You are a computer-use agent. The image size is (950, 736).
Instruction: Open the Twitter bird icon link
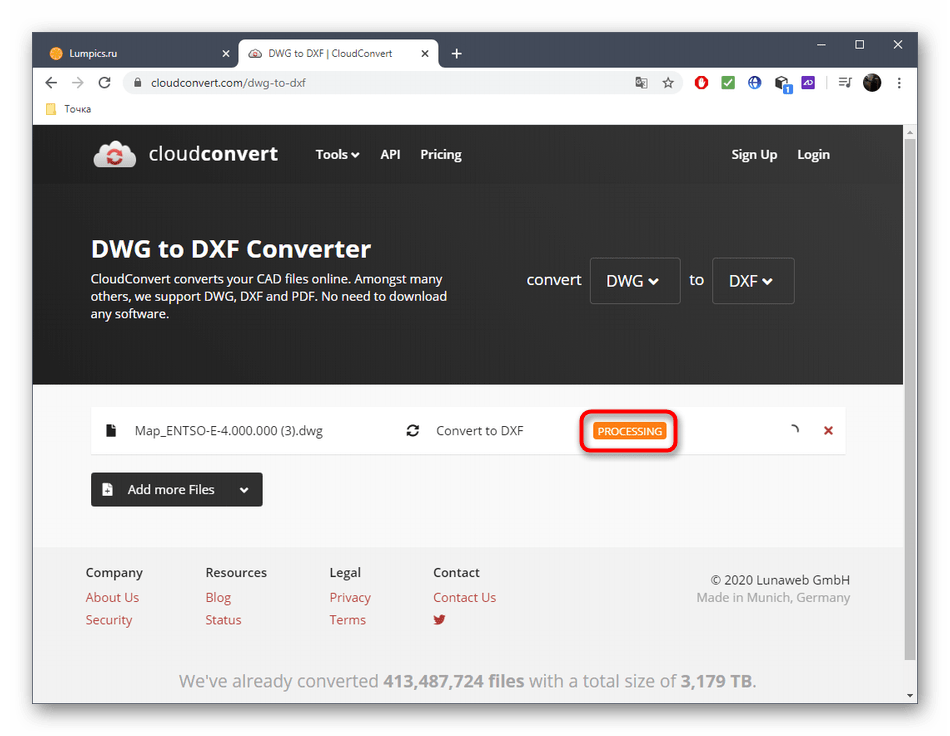(x=439, y=620)
